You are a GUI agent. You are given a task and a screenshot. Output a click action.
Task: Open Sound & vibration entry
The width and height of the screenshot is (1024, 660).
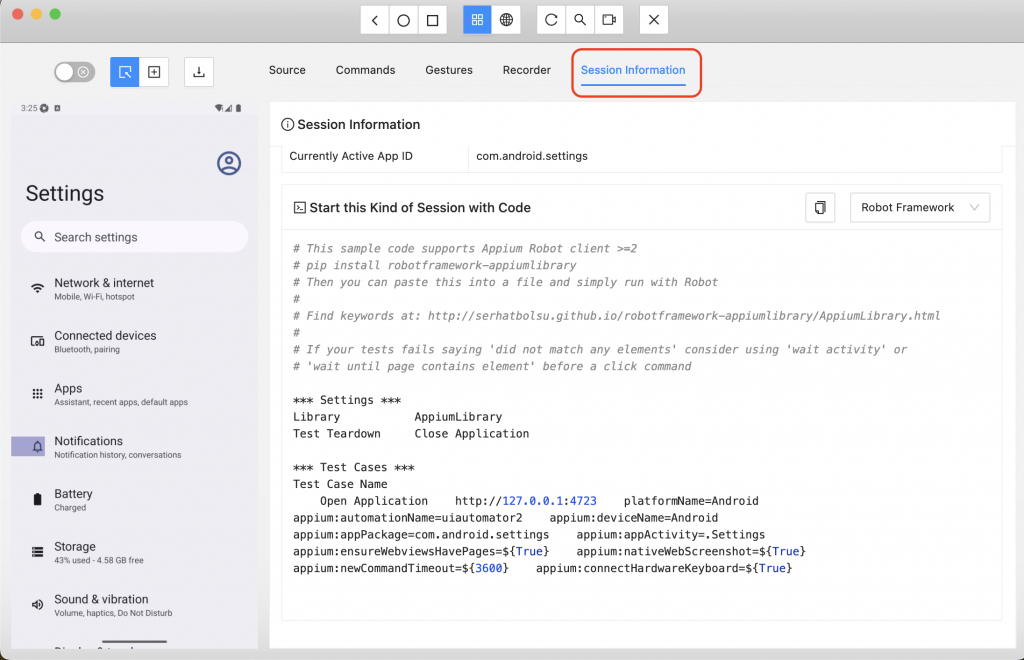[x=135, y=605]
